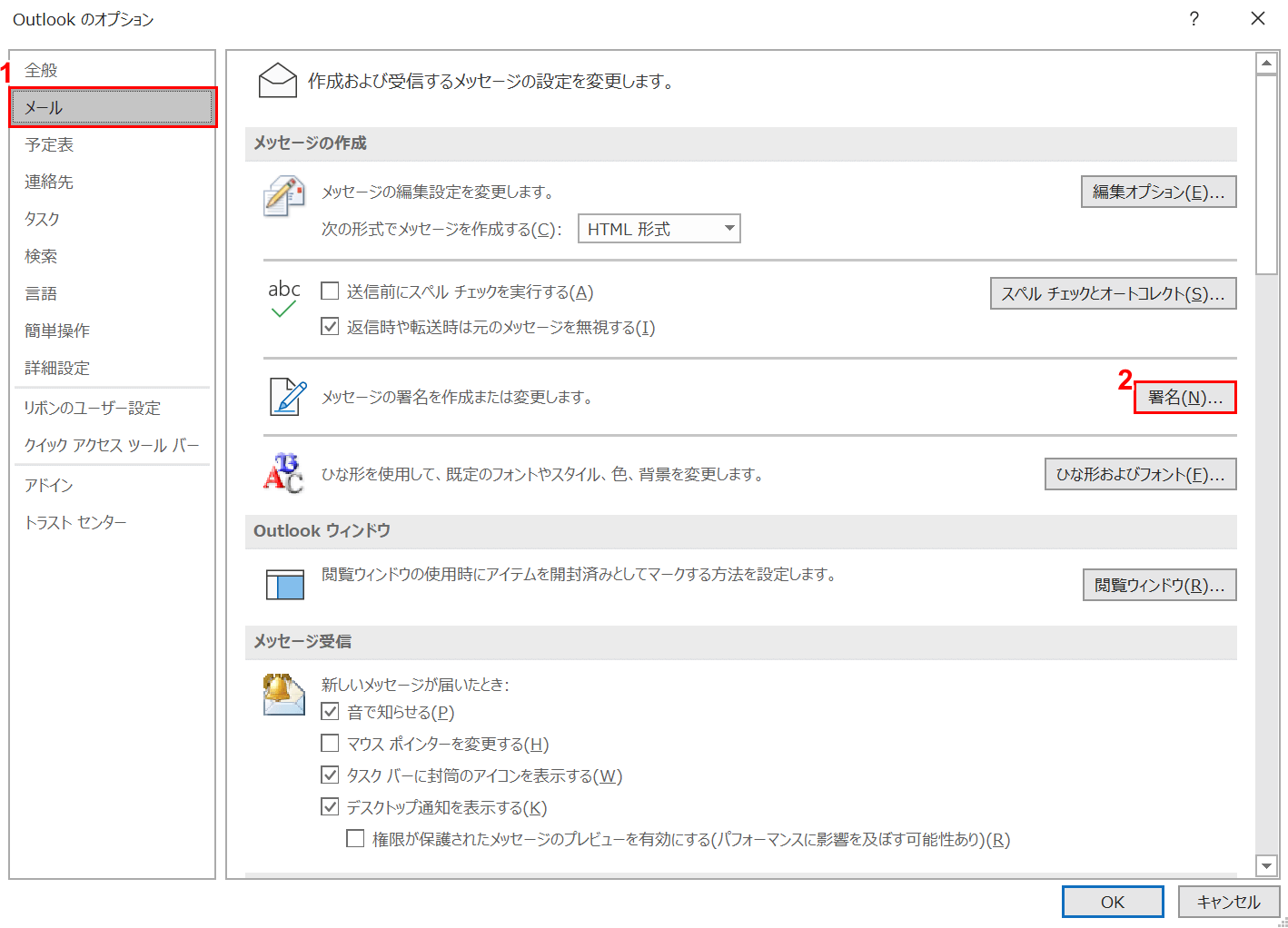The image size is (1288, 928).
Task: Open アドイン options category
Action: pyautogui.click(x=113, y=485)
